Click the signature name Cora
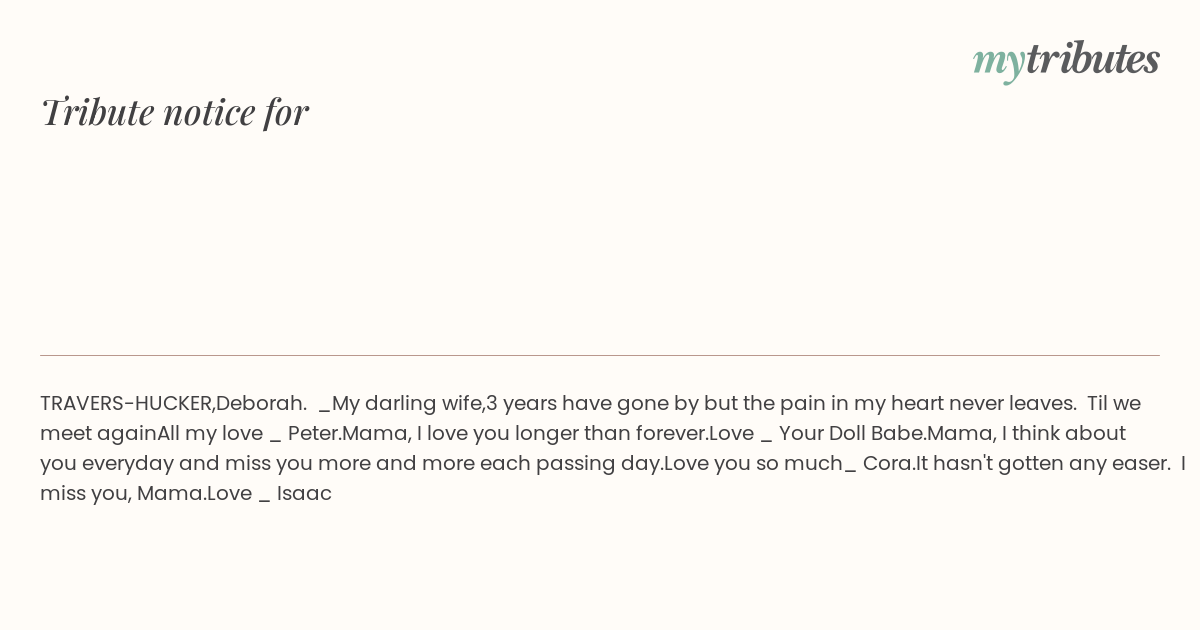 pos(886,463)
